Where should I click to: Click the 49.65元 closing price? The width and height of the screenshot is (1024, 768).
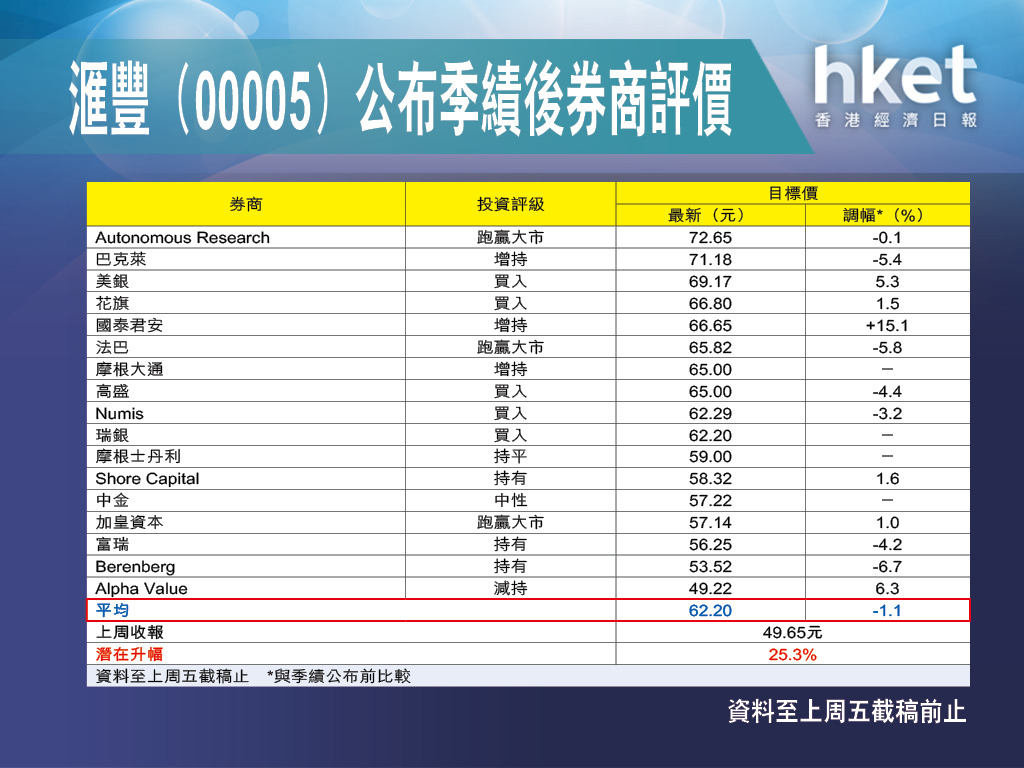(793, 632)
